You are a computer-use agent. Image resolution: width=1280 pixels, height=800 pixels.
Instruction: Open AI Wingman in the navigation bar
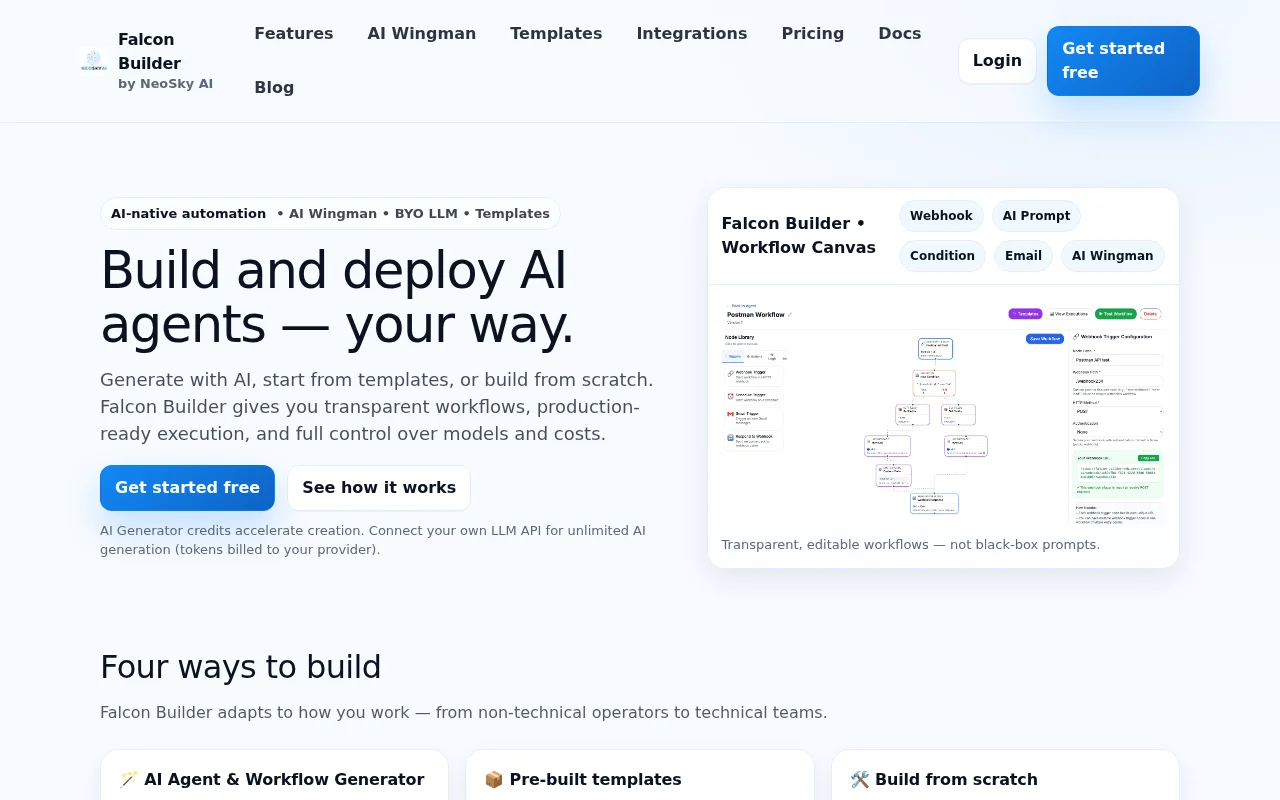422,33
